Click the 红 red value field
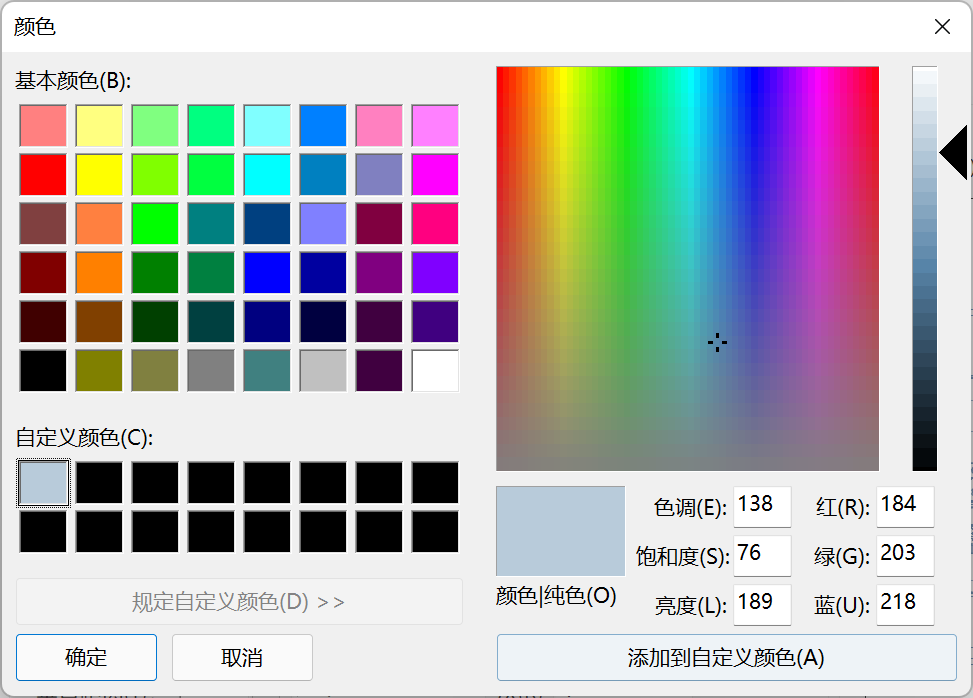The height and width of the screenshot is (698, 973). 905,506
